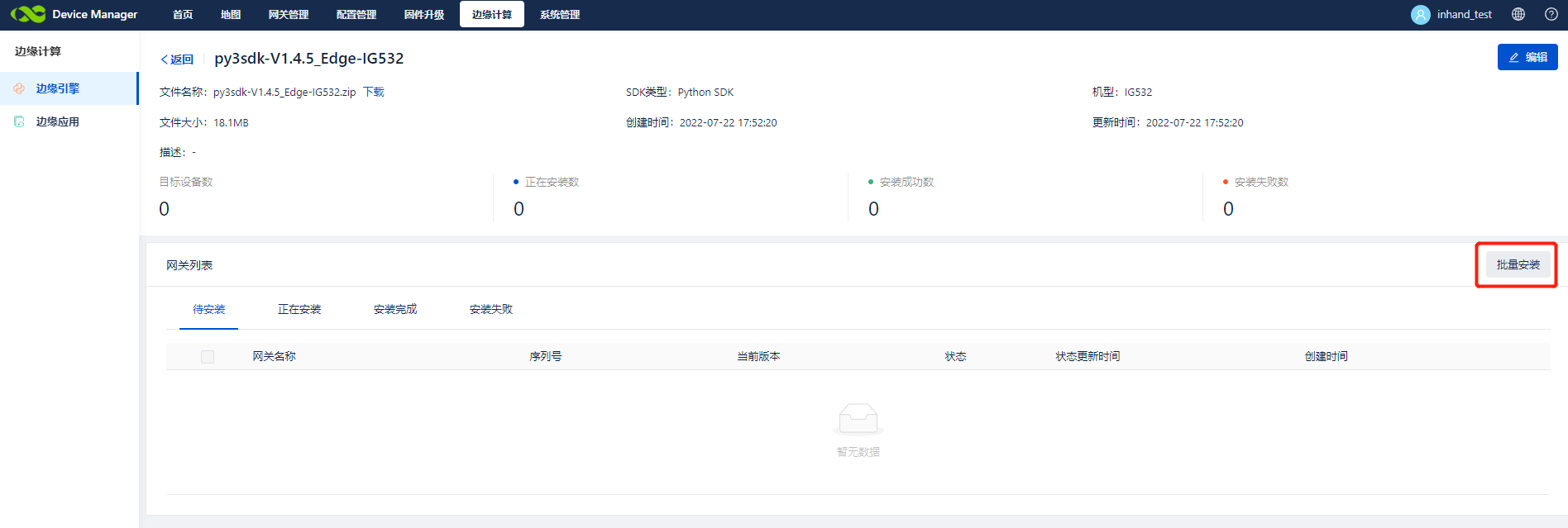Click the 目标设备数 statistic label
This screenshot has height=528, width=1568.
click(186, 182)
